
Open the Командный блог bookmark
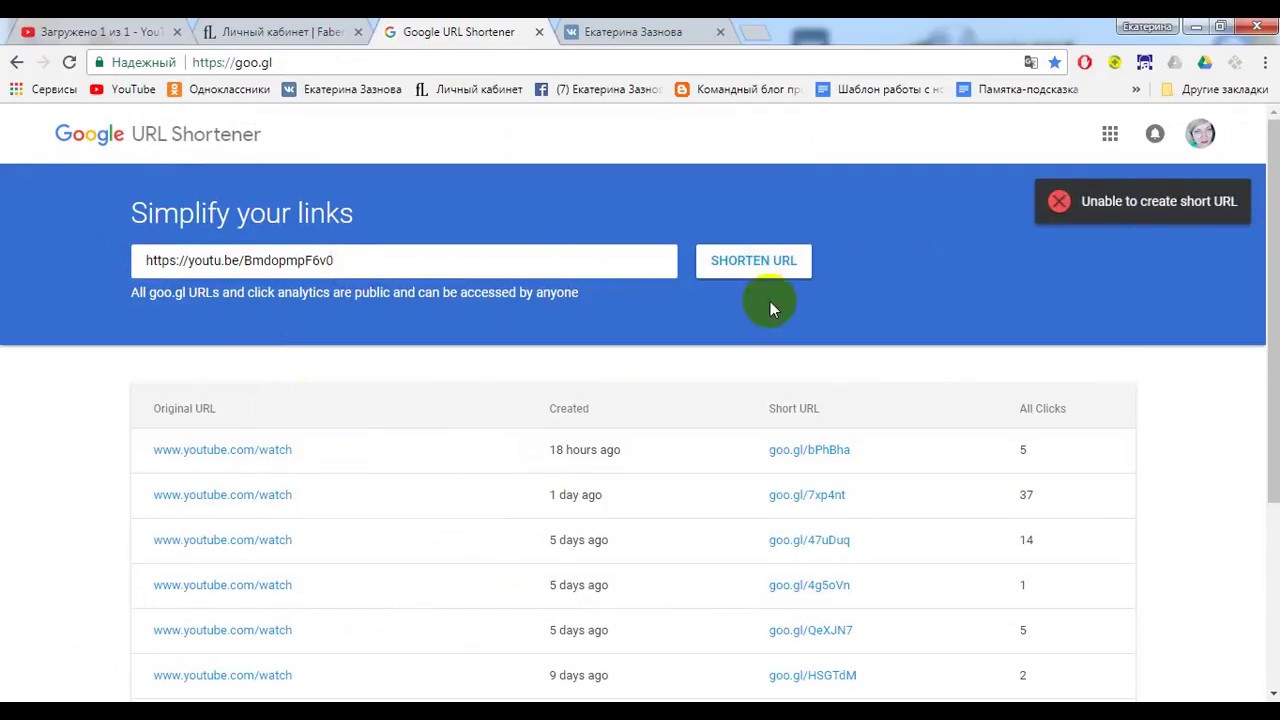pos(739,89)
